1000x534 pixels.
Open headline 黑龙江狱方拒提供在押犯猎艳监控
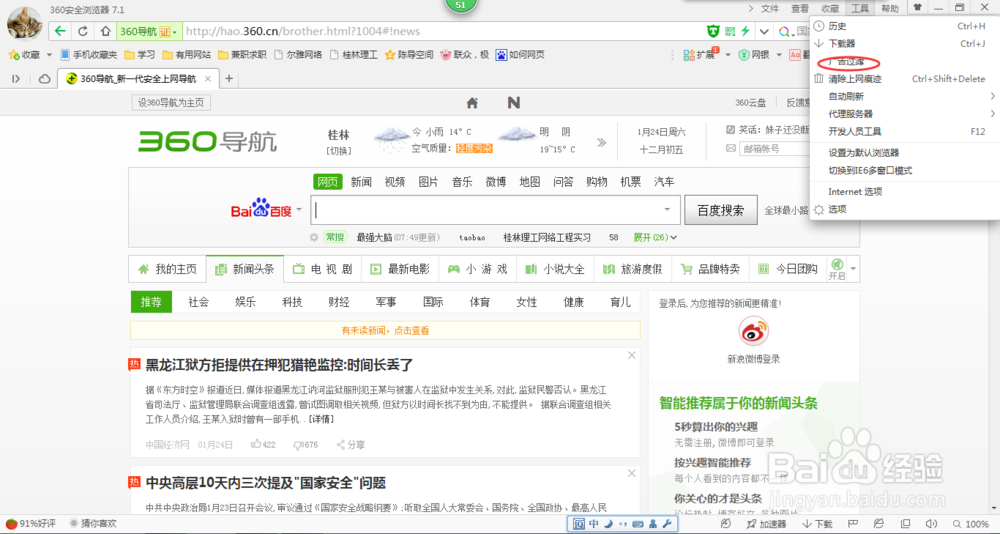pyautogui.click(x=279, y=366)
